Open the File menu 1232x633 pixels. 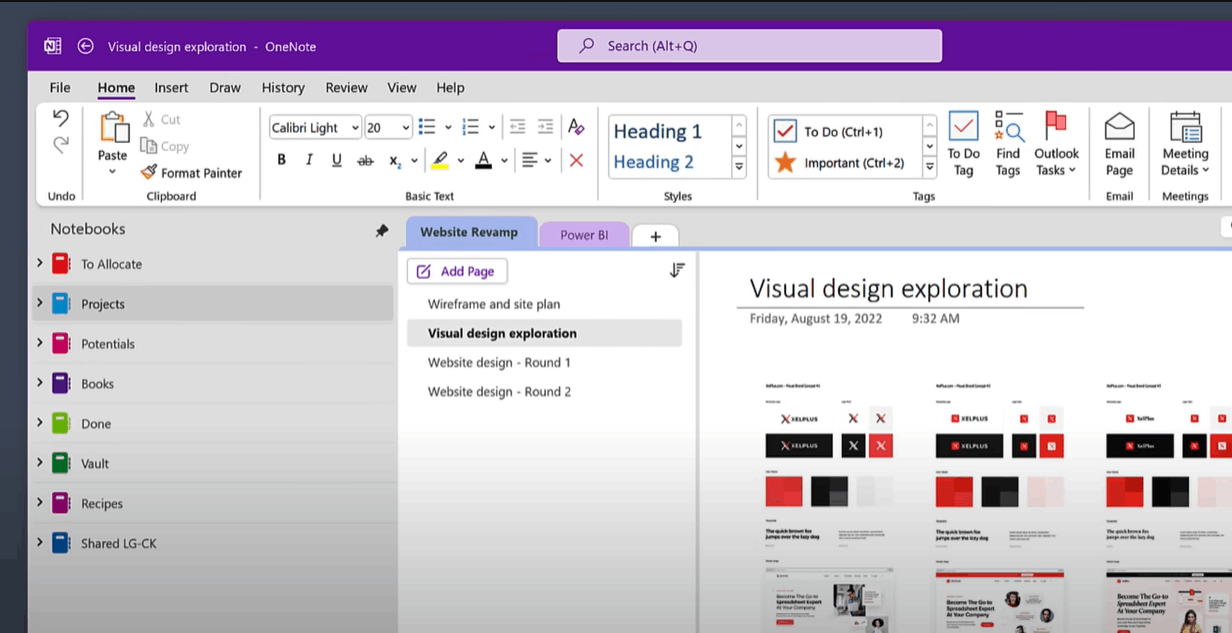[60, 87]
